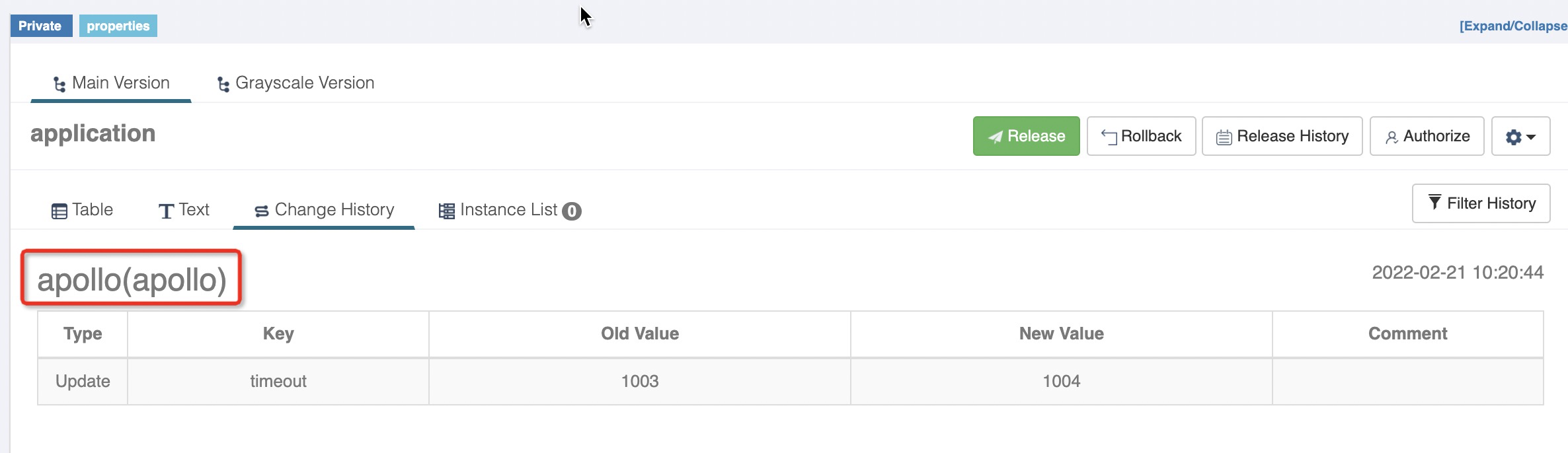Click the properties label badge
Screen dimensions: 1568x453
tap(118, 26)
